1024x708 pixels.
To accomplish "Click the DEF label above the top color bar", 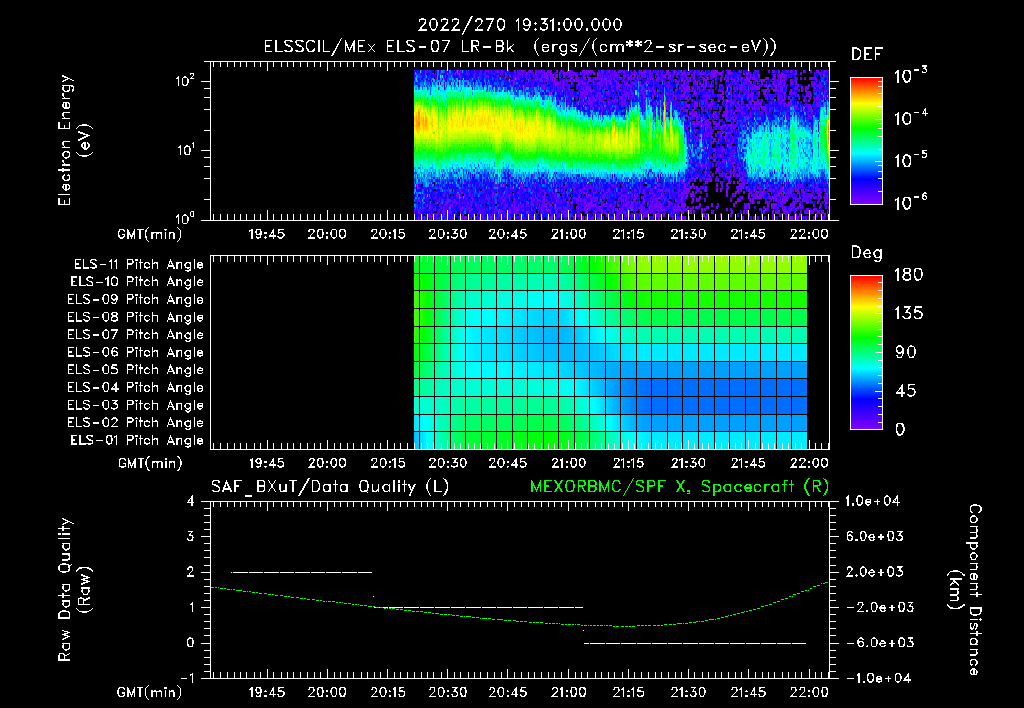I will tap(867, 54).
